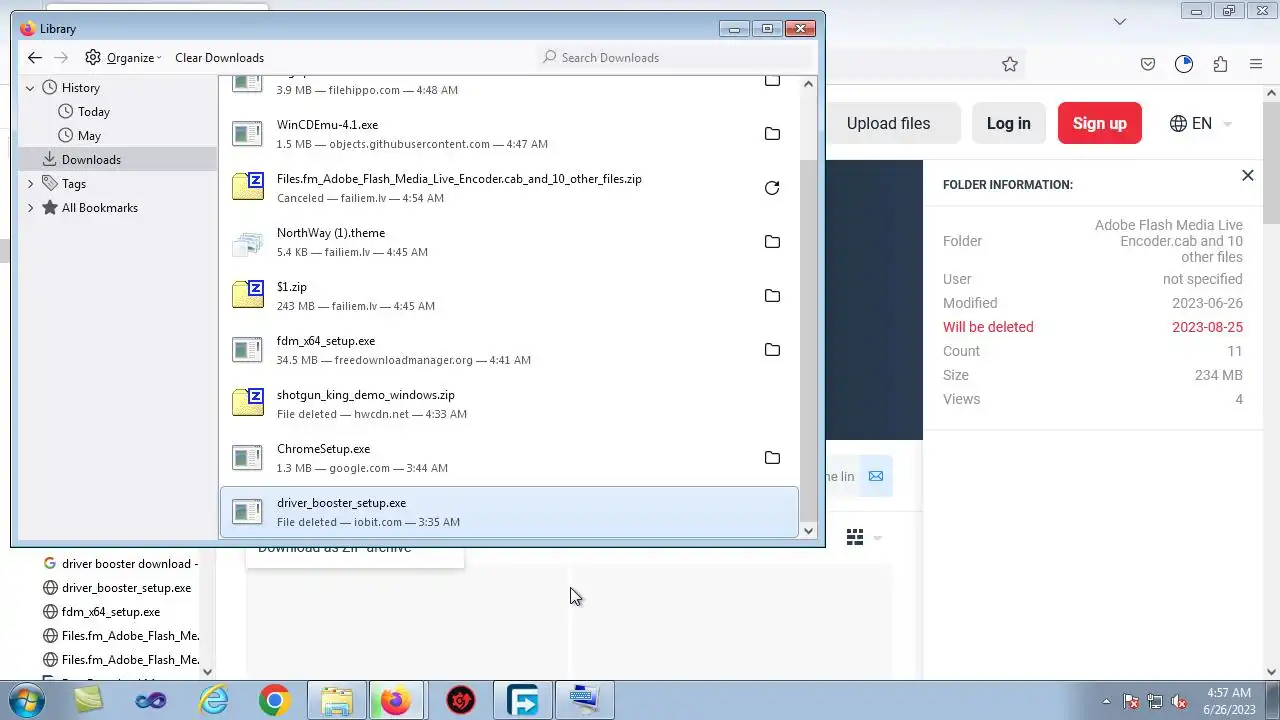Focus the Search Downloads field
1280x720 pixels.
pyautogui.click(x=675, y=58)
